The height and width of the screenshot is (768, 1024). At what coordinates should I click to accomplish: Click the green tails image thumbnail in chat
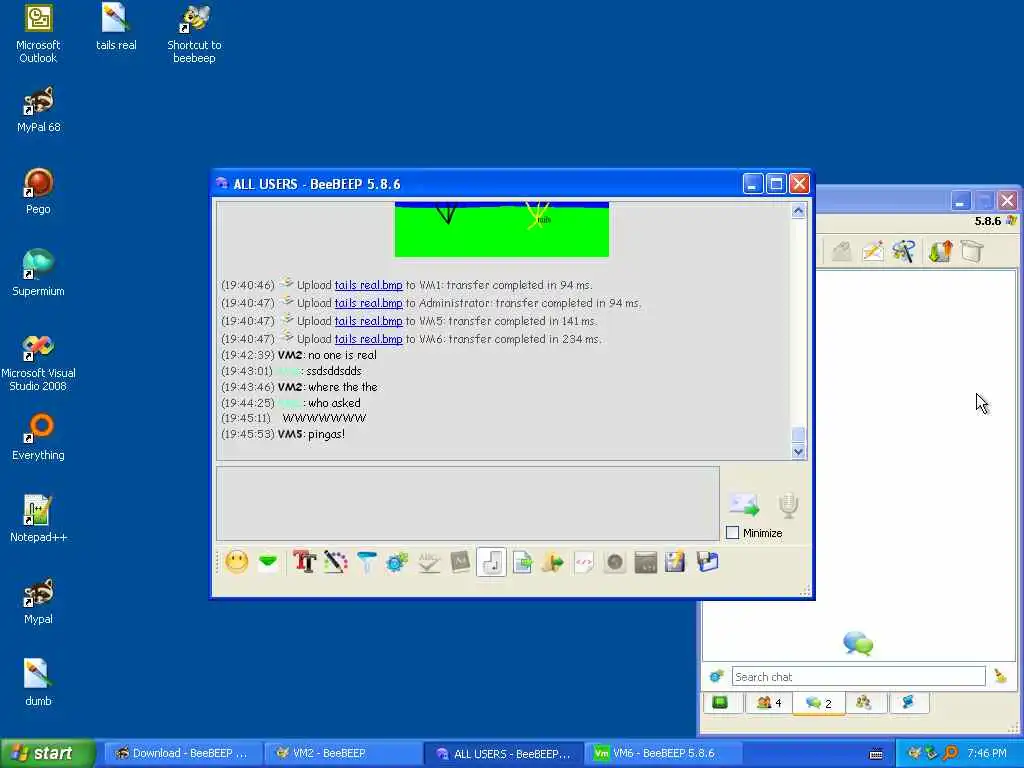point(502,229)
